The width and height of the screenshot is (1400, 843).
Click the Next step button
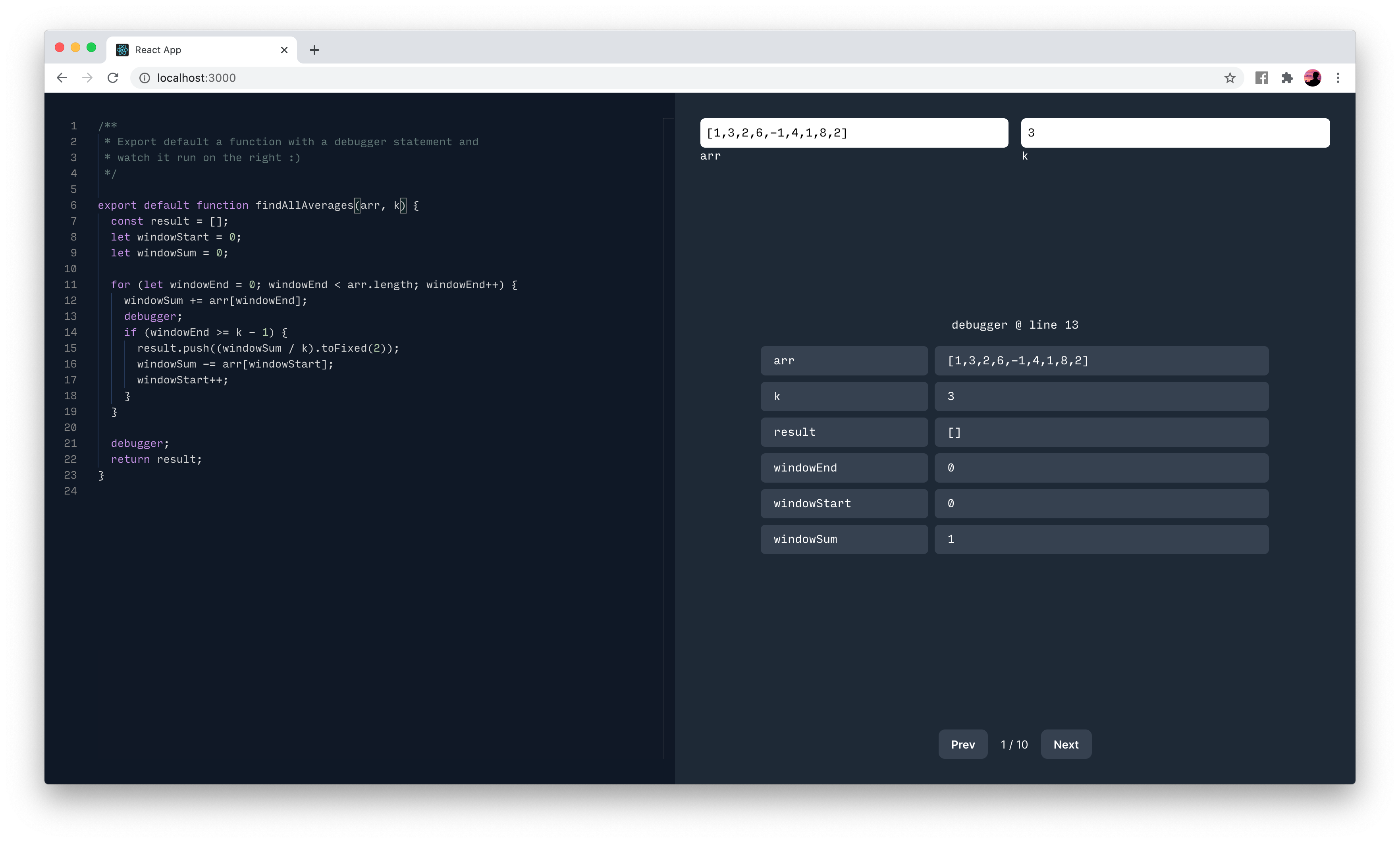click(x=1065, y=744)
